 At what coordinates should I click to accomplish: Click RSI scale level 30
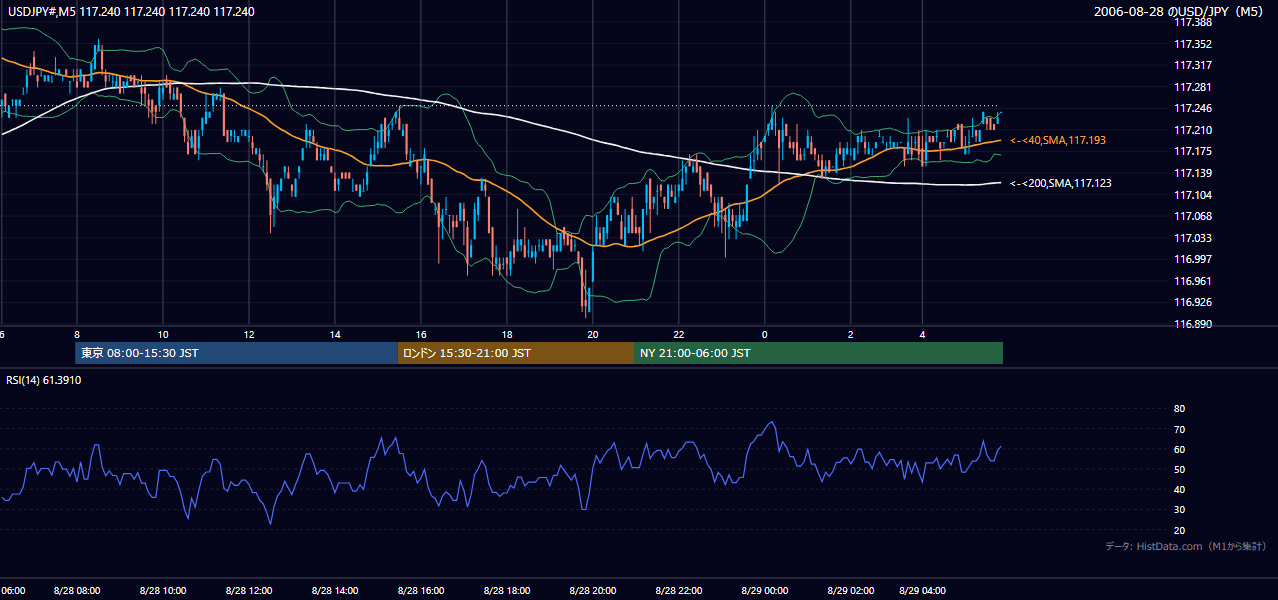[x=1179, y=510]
